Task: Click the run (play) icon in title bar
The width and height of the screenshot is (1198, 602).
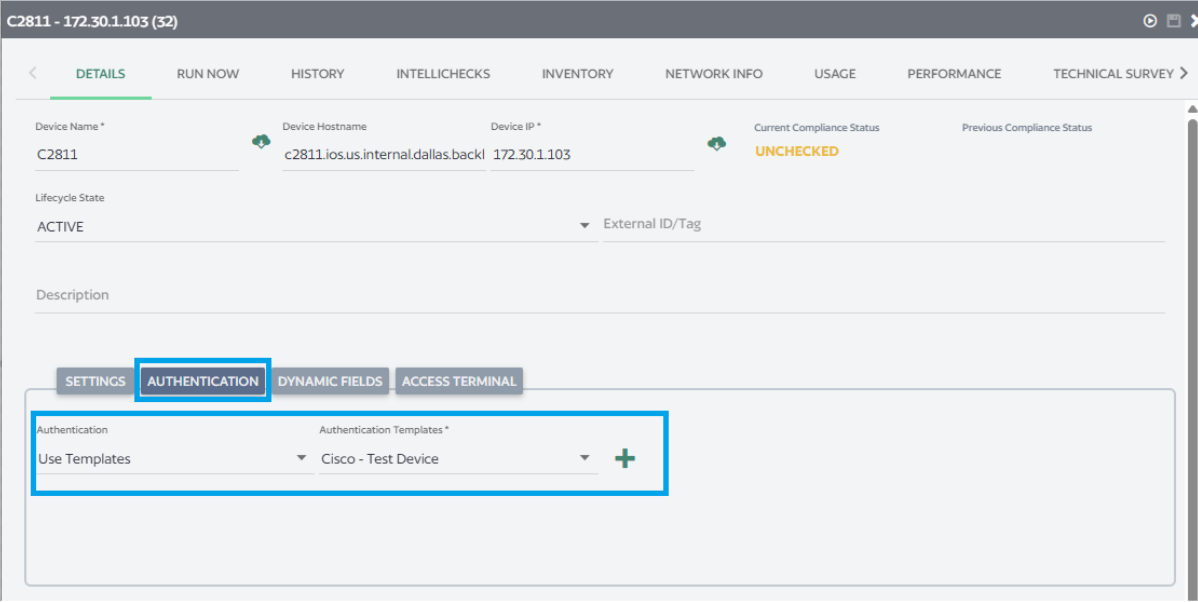Action: click(x=1150, y=21)
